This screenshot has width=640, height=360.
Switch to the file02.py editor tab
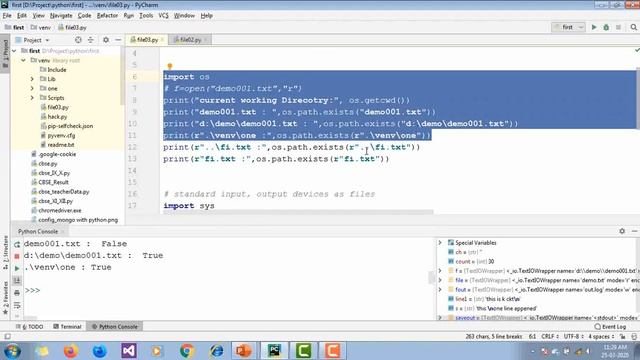tap(190, 40)
